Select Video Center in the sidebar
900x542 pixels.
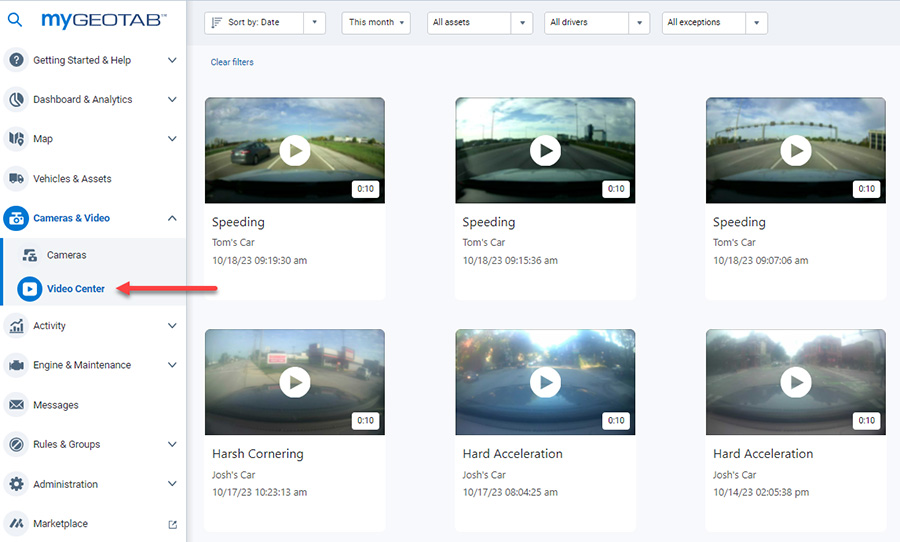[75, 289]
